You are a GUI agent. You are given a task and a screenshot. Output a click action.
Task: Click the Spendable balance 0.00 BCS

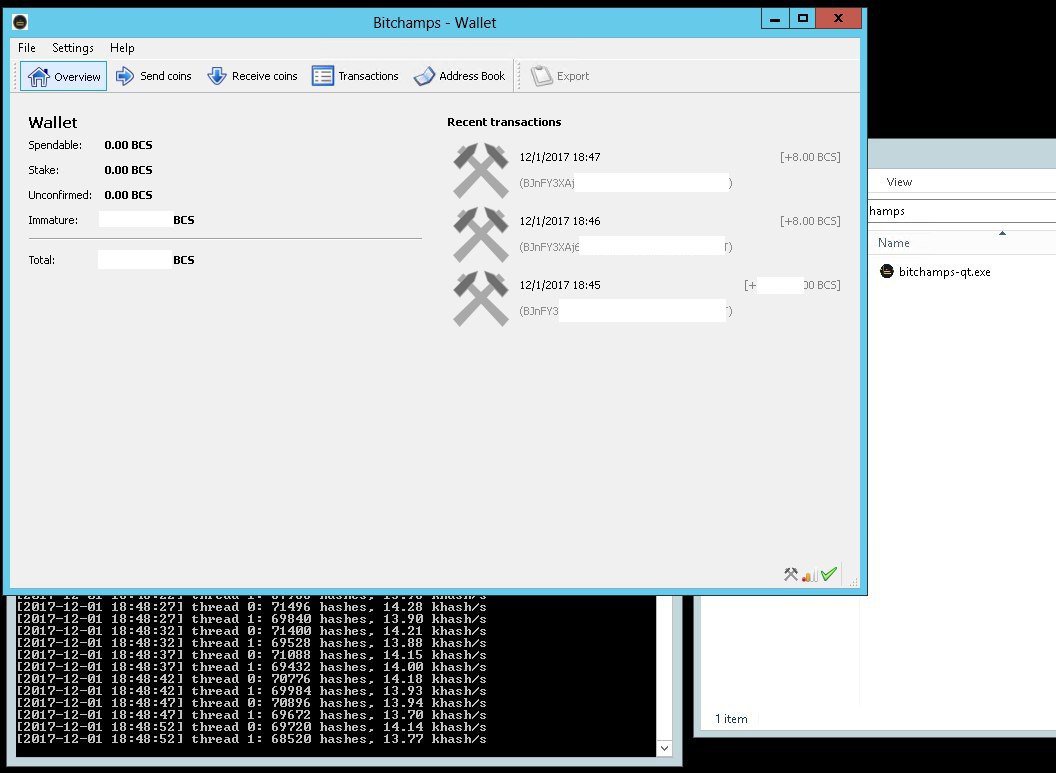coord(128,145)
